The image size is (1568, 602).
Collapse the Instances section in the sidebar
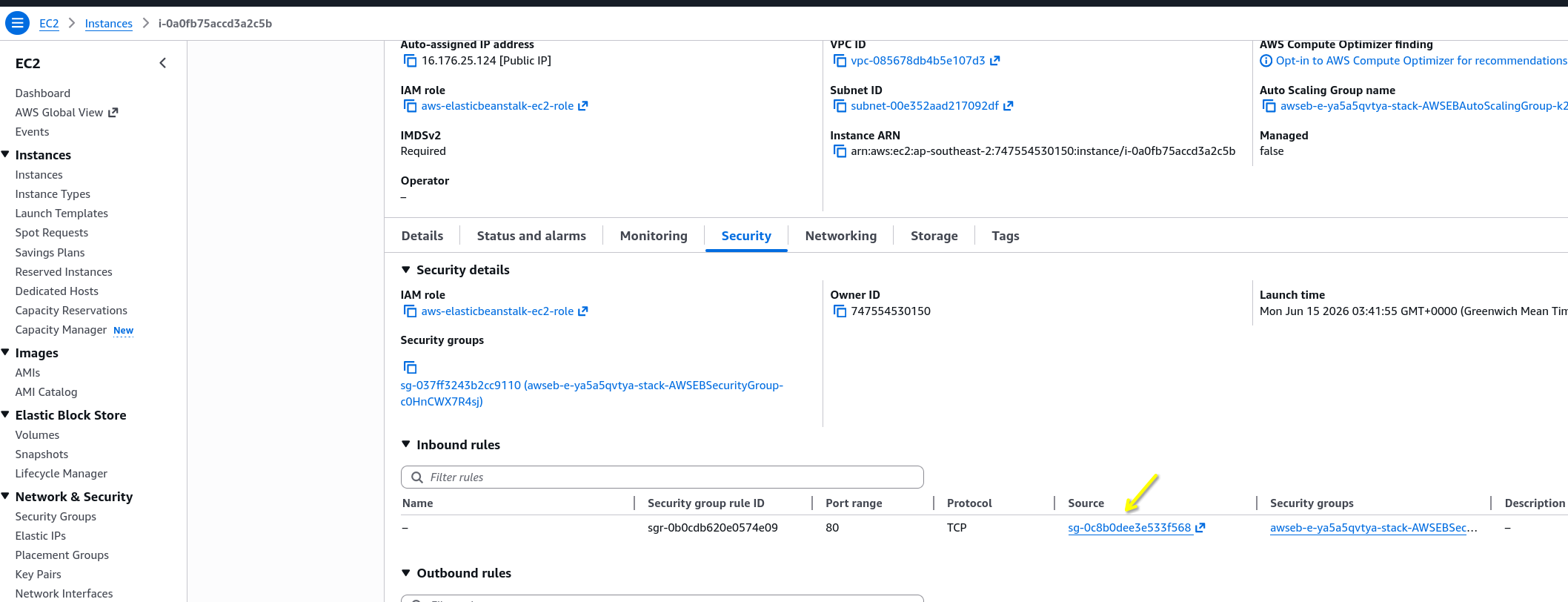[5, 154]
